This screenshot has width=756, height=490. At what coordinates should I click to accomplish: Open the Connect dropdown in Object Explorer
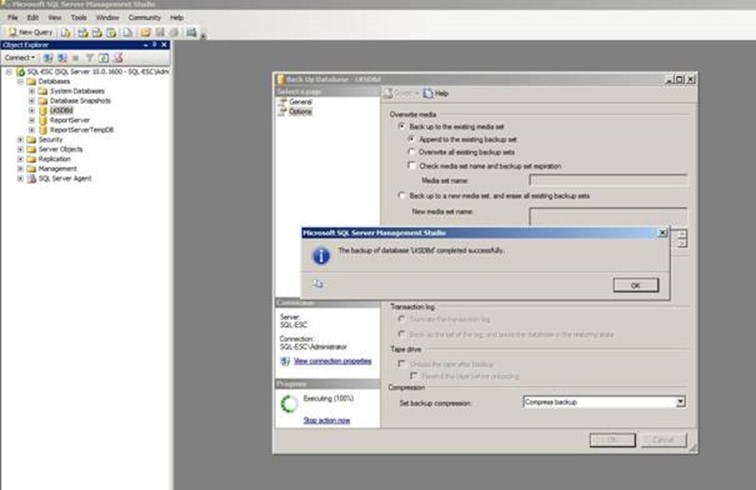tap(19, 57)
